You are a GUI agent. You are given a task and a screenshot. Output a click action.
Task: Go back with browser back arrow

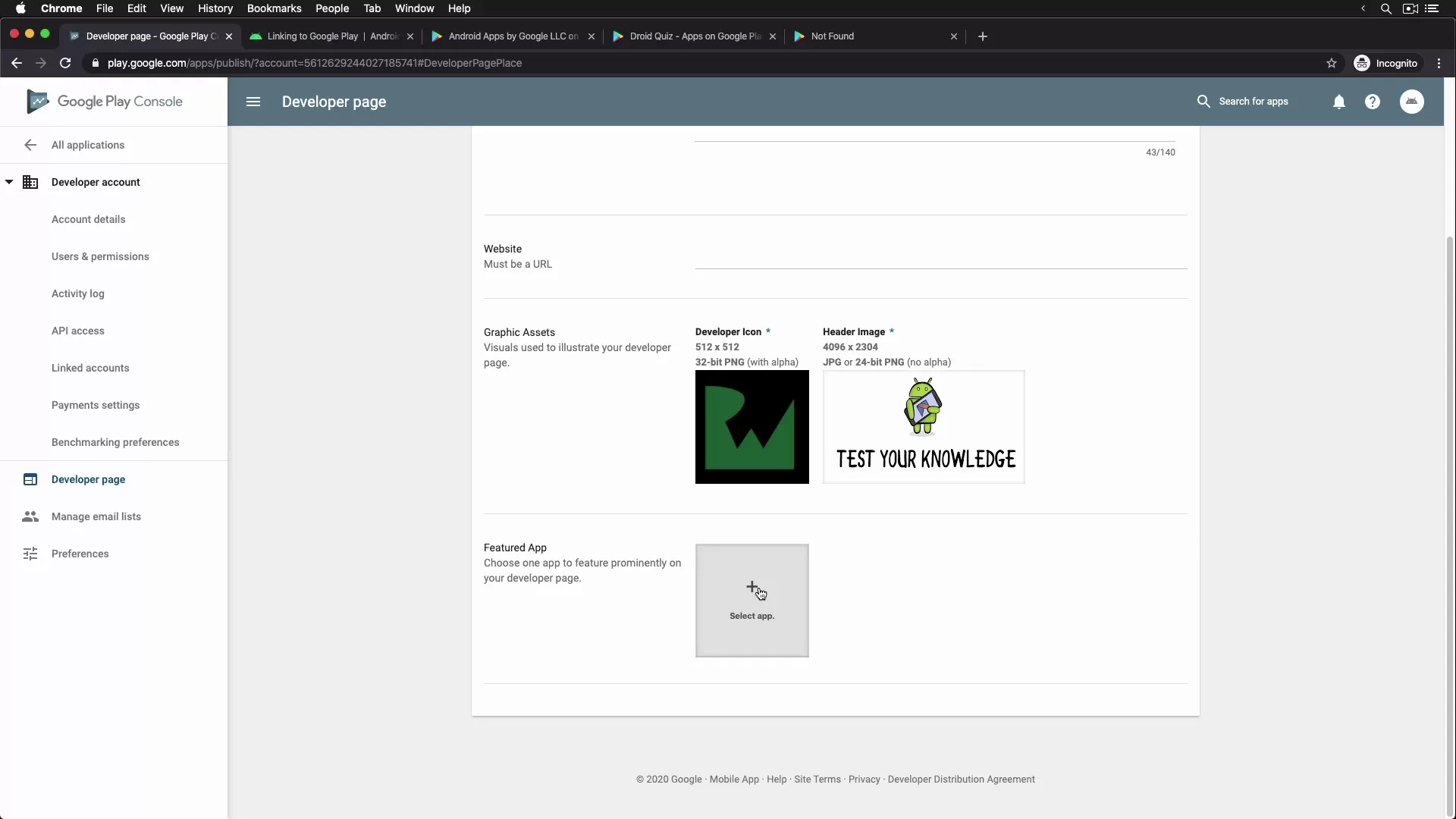point(17,63)
